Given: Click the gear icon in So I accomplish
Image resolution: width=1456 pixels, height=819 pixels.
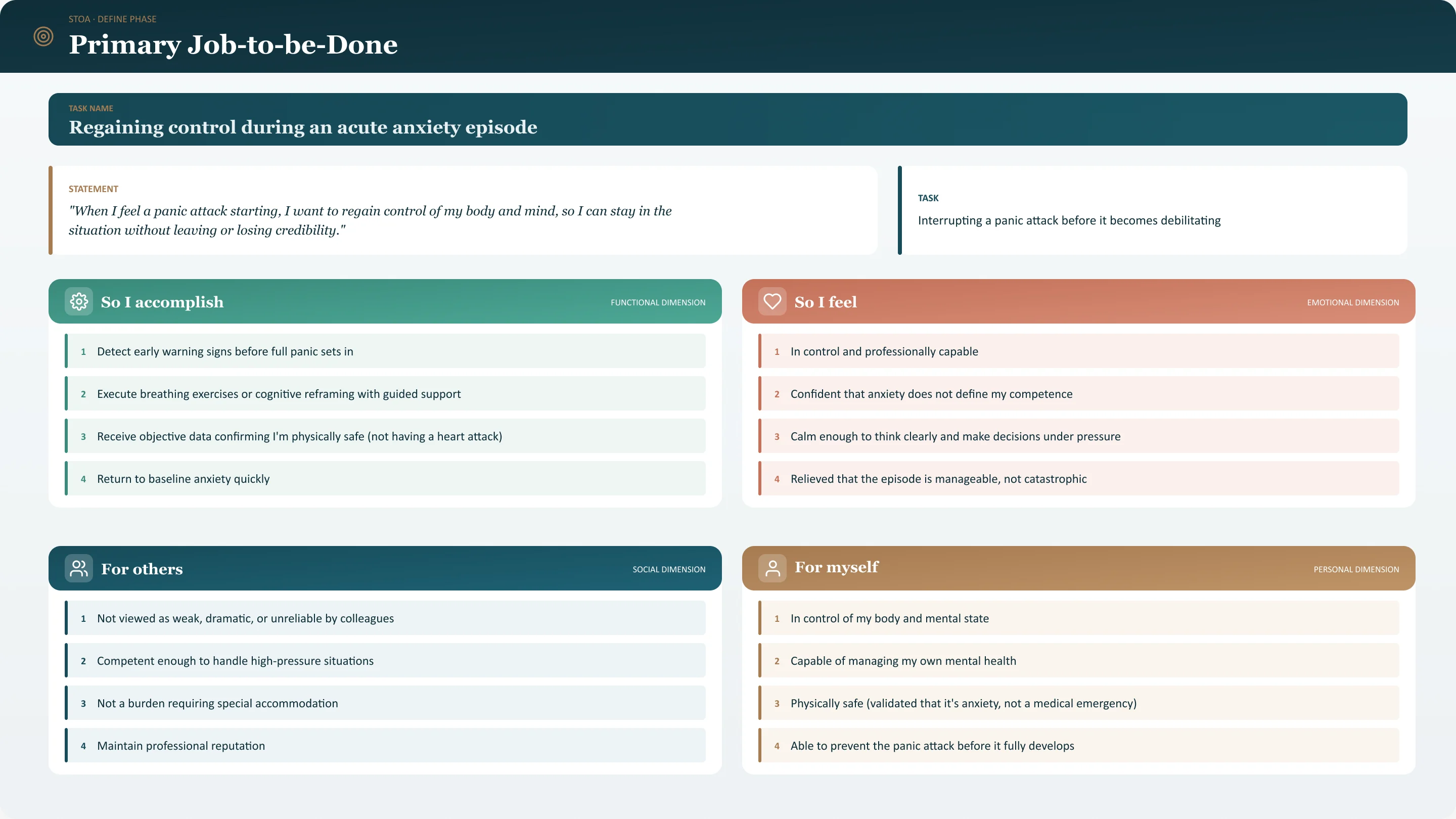Looking at the screenshot, I should [78, 301].
